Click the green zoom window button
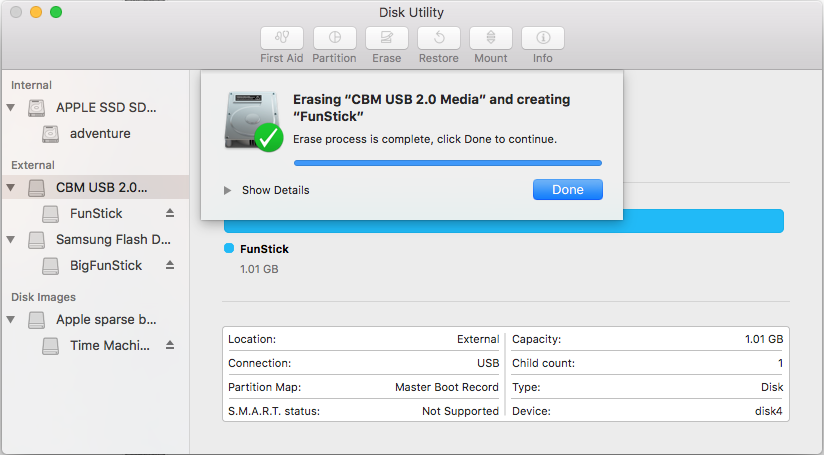 (56, 12)
